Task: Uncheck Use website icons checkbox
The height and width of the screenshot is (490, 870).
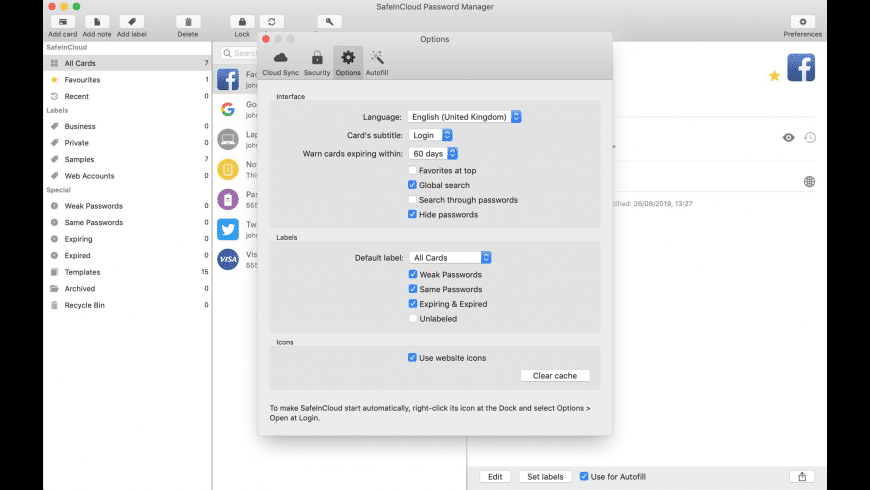Action: click(412, 357)
